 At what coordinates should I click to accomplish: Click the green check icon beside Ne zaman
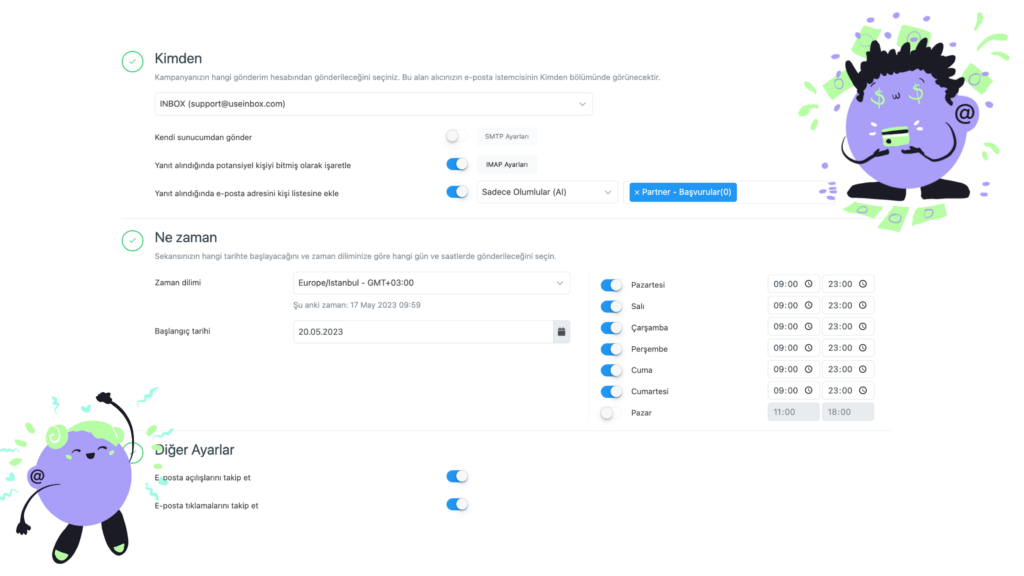[132, 240]
